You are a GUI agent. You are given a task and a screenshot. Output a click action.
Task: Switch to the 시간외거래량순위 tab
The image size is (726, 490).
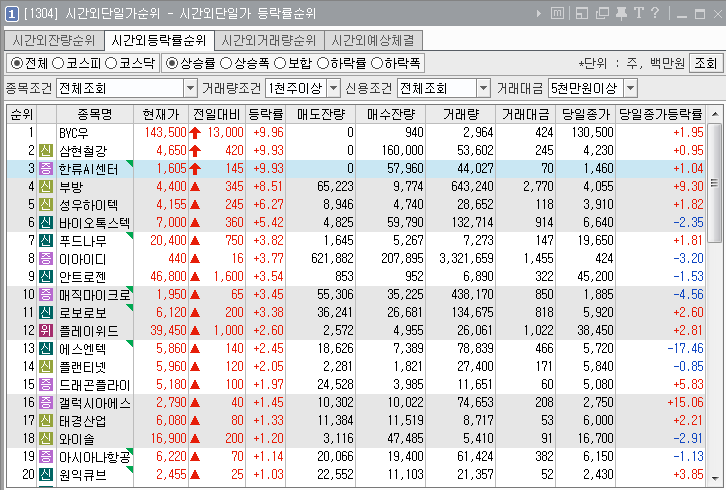[x=269, y=41]
